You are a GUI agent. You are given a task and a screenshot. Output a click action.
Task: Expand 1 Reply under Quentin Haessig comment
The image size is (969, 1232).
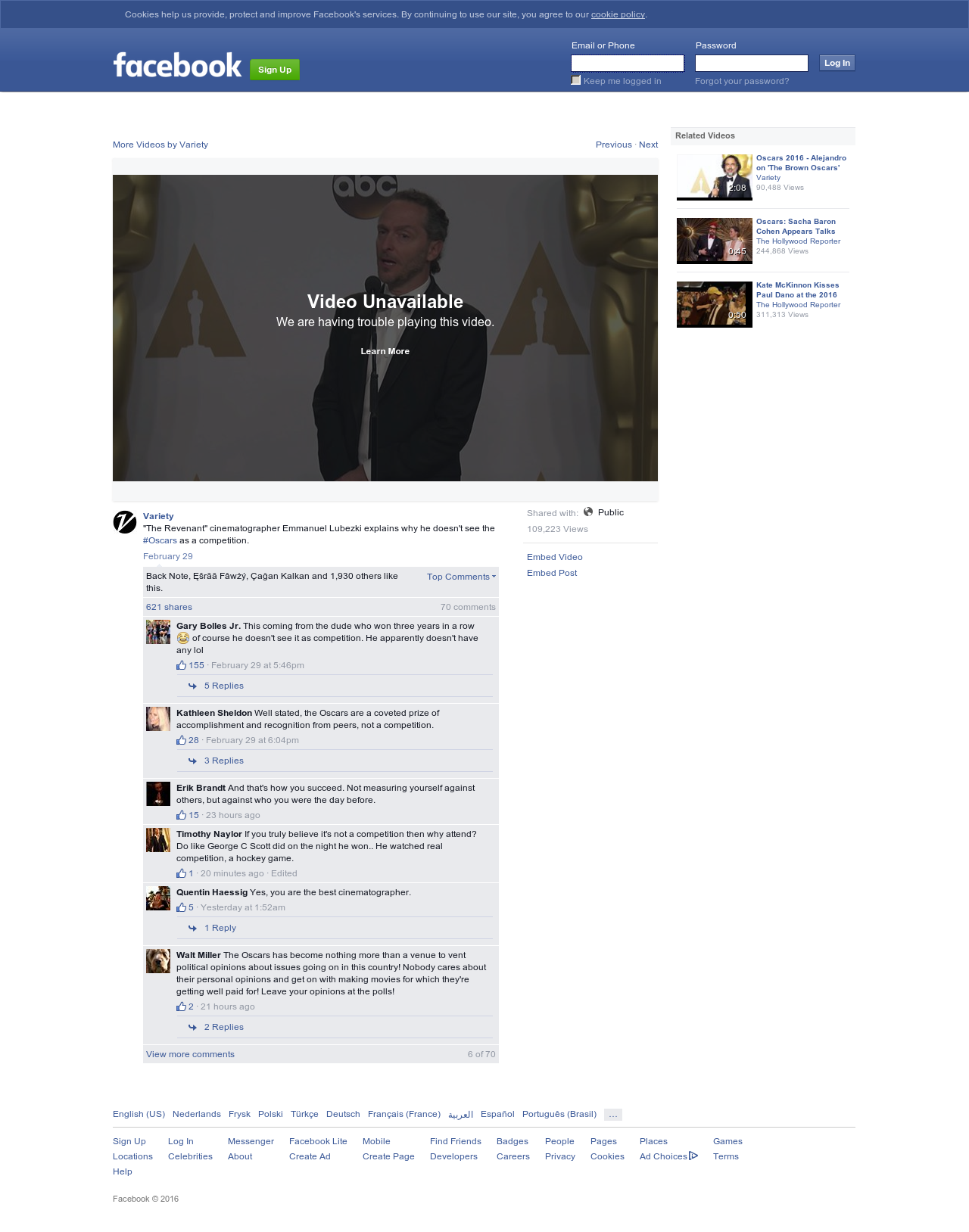tap(220, 928)
